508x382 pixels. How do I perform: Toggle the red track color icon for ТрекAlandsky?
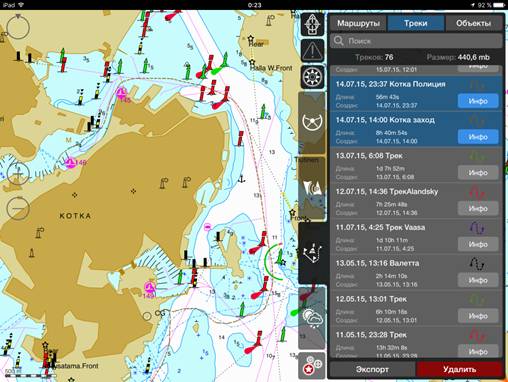pos(477,192)
